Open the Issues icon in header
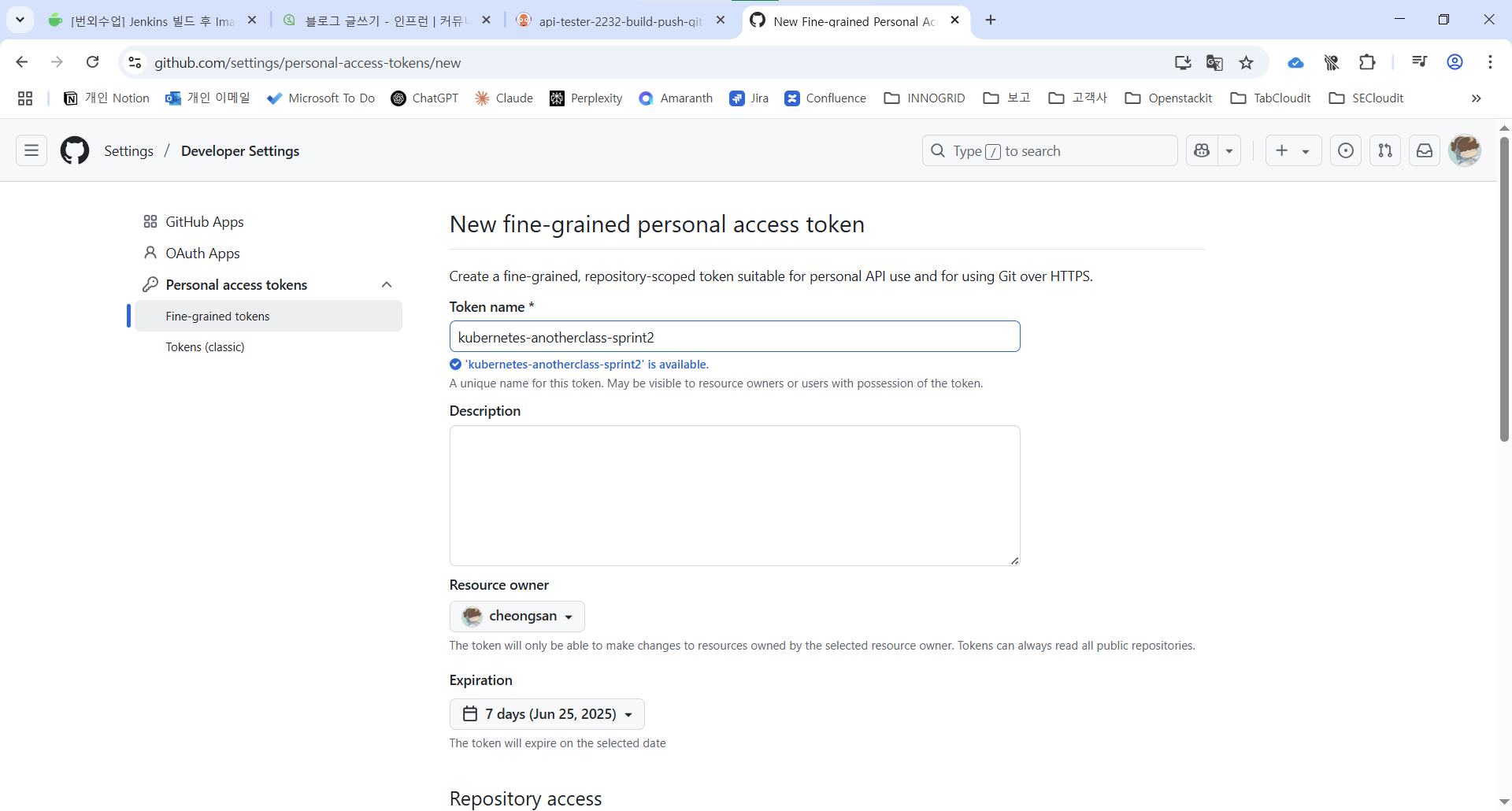 tap(1346, 150)
